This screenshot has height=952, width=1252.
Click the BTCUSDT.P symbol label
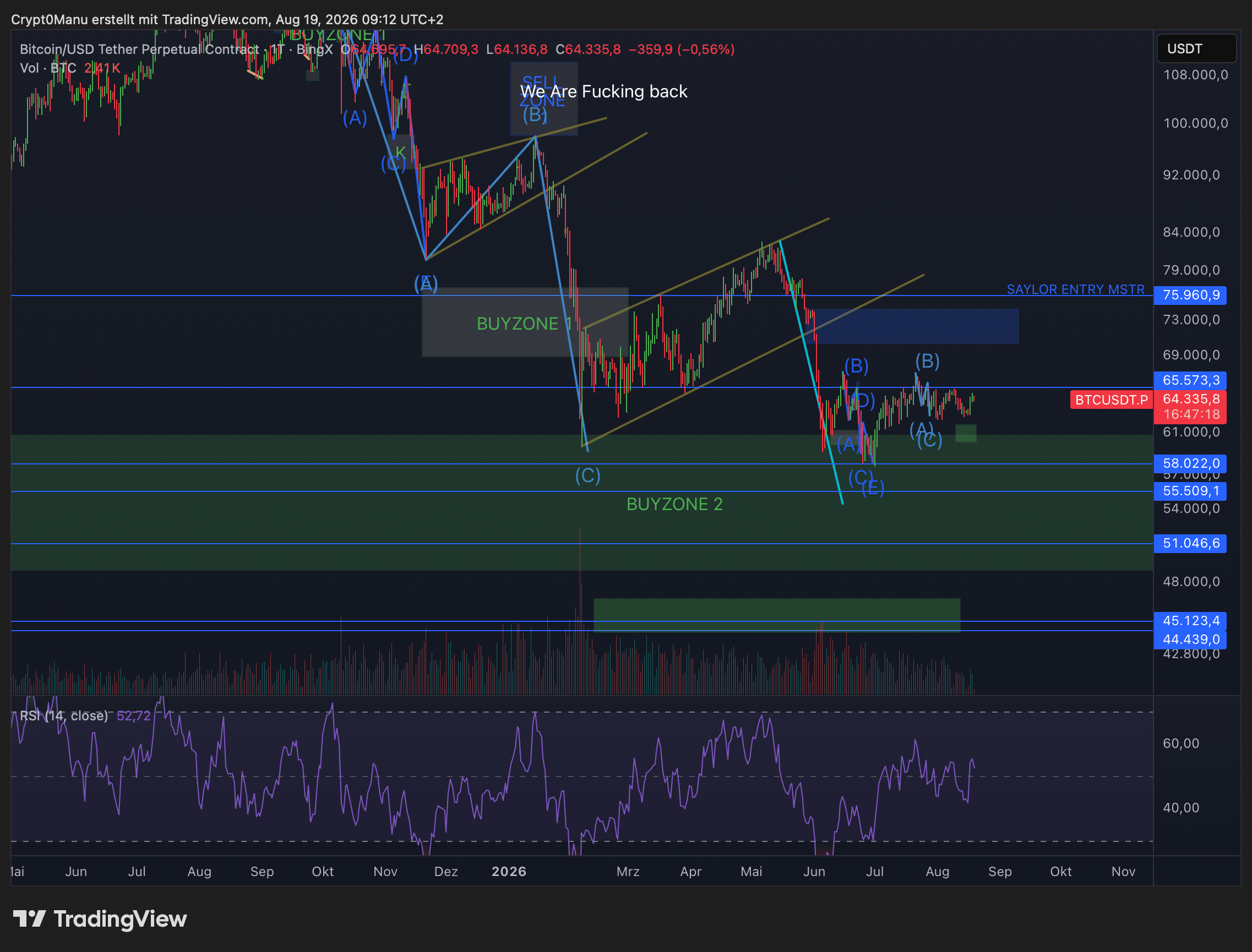[1112, 400]
